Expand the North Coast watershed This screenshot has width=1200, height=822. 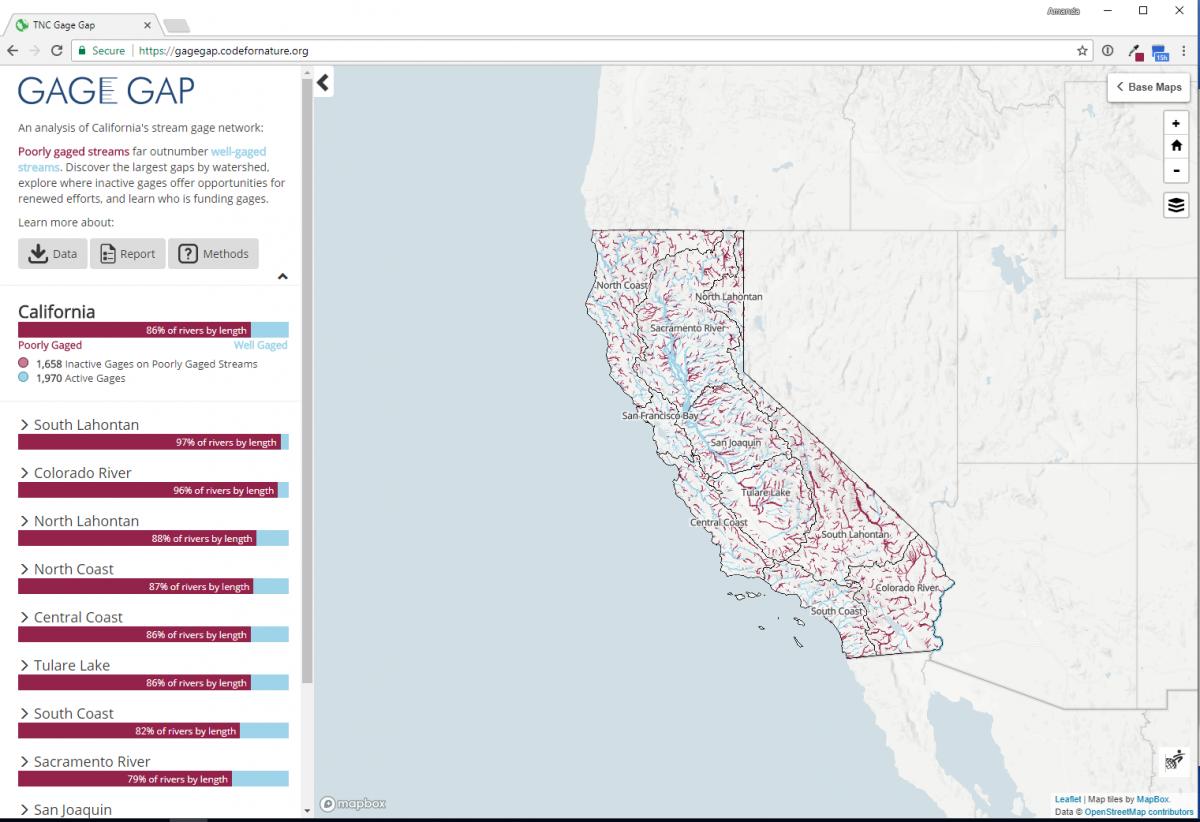(66, 569)
